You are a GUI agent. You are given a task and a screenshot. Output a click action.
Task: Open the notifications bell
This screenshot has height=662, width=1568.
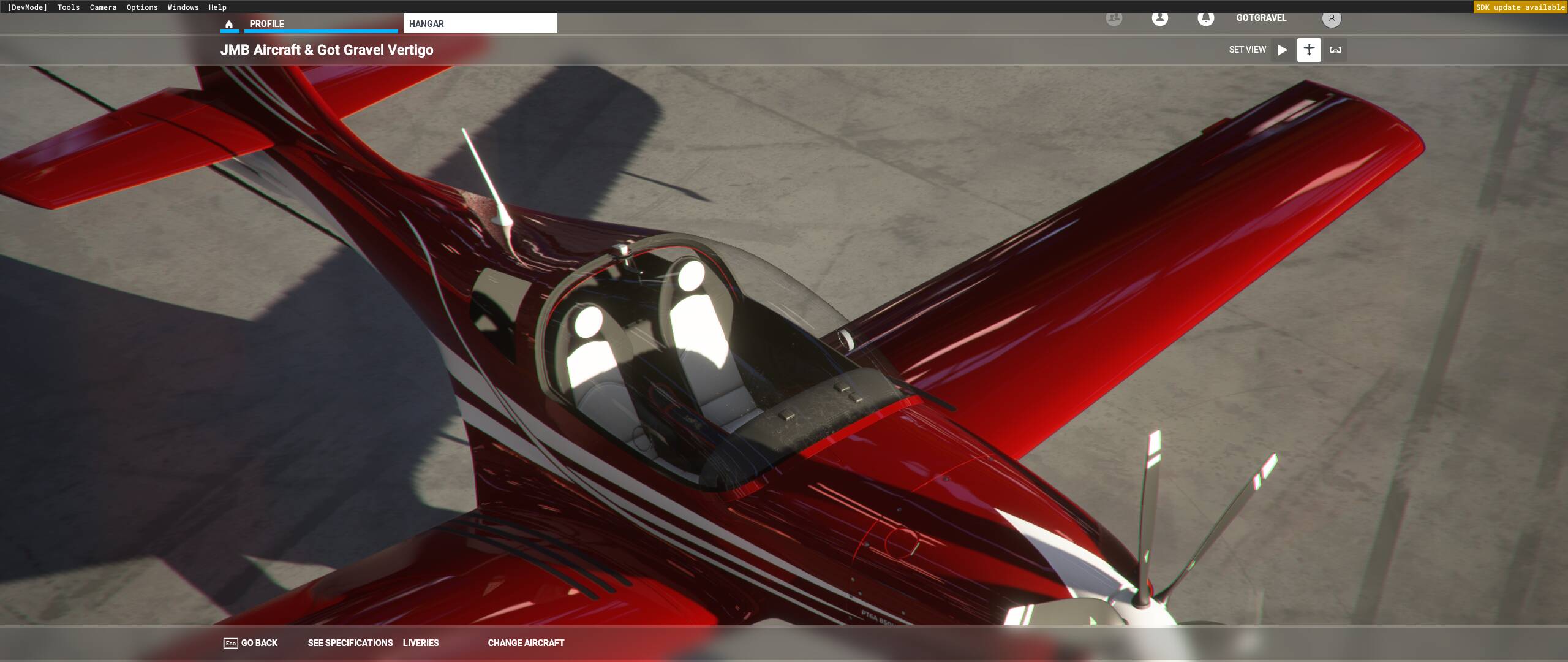click(1205, 18)
